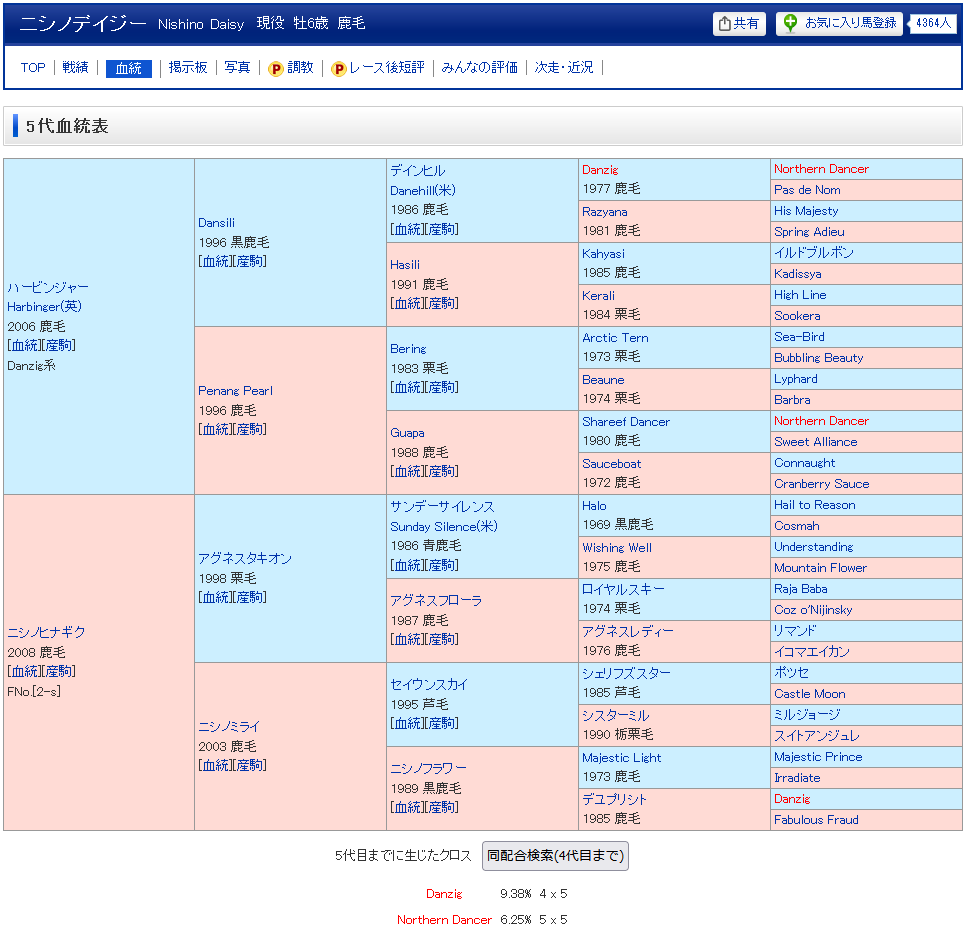Open dam ニシノヒナギク's page
The image size is (966, 937).
[x=46, y=632]
